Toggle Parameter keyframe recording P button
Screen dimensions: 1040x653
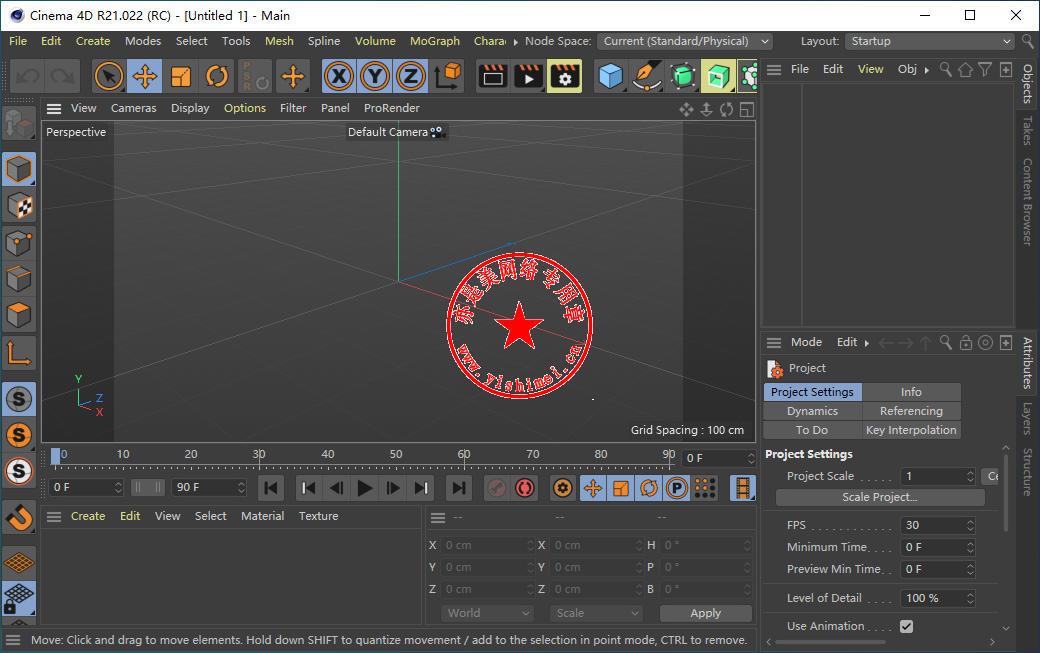pyautogui.click(x=677, y=489)
